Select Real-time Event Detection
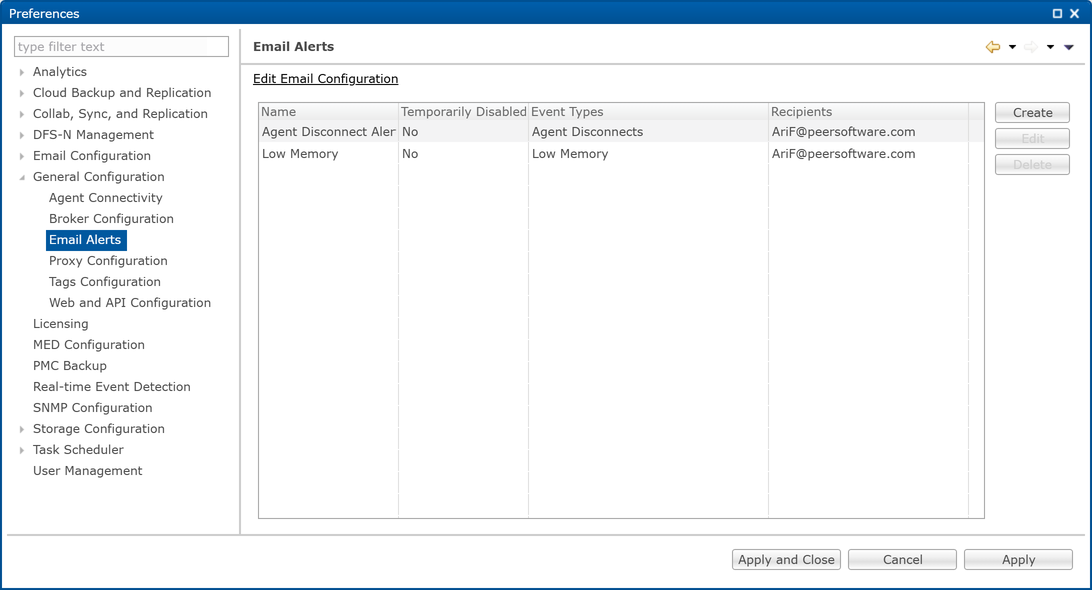The image size is (1092, 590). click(x=112, y=387)
